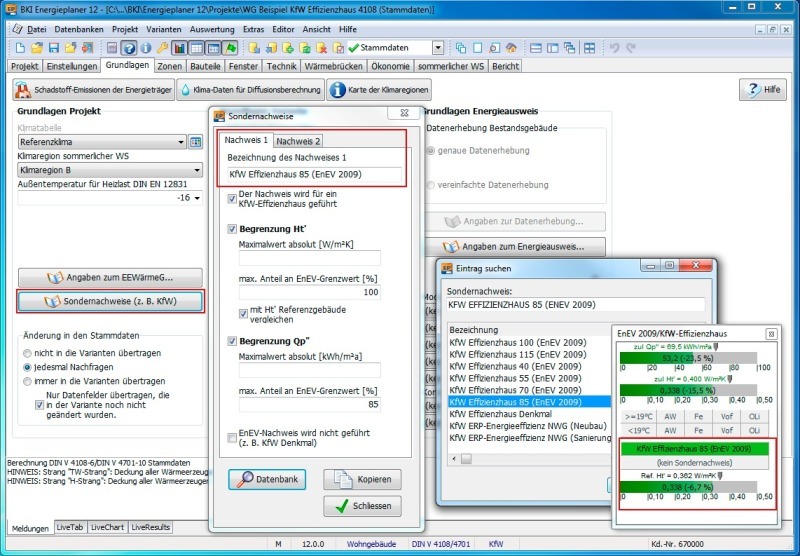
Task: Click the cascading windows icon right of Stammdaten dropdown
Action: tap(461, 48)
